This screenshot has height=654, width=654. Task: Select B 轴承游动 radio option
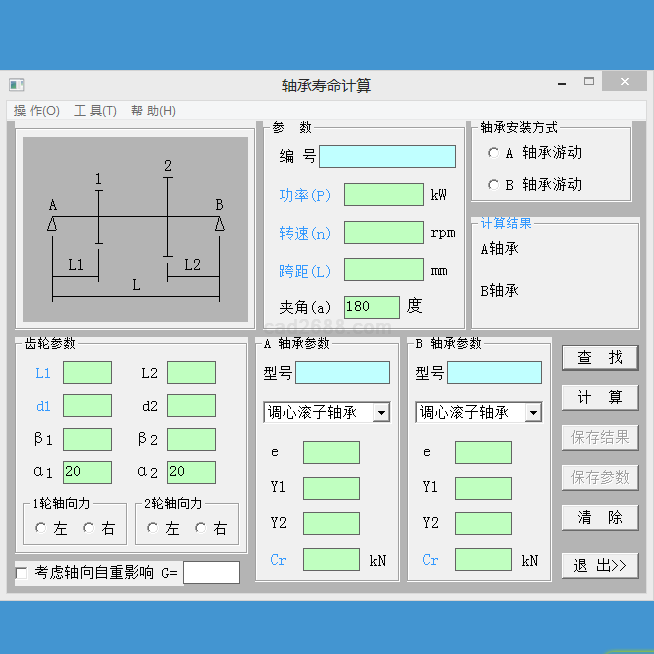click(x=494, y=185)
